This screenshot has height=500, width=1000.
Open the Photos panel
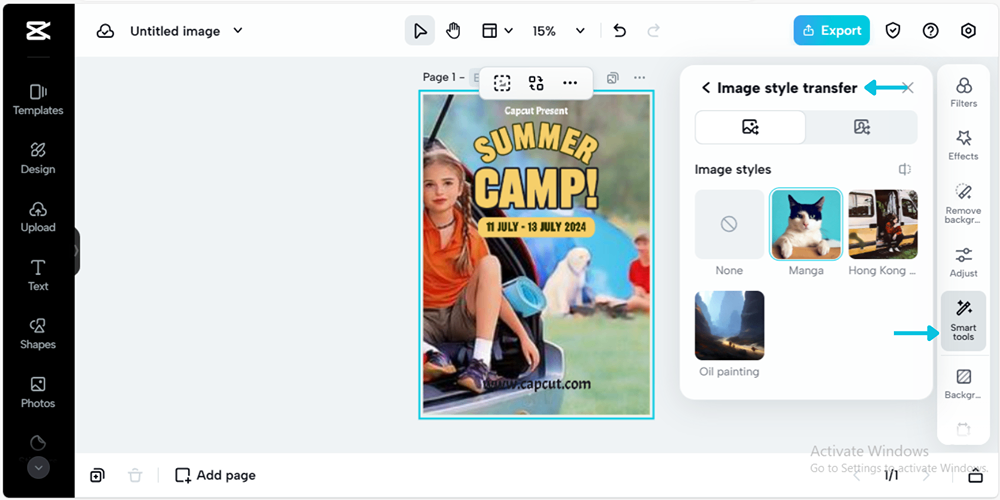pyautogui.click(x=38, y=393)
